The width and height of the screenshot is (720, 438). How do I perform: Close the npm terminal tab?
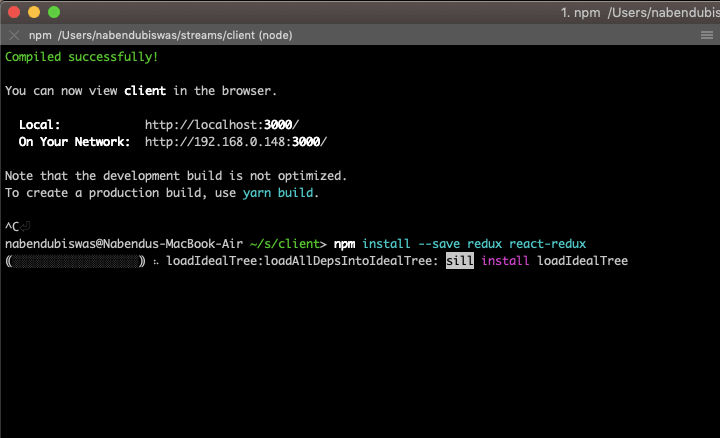(14, 35)
